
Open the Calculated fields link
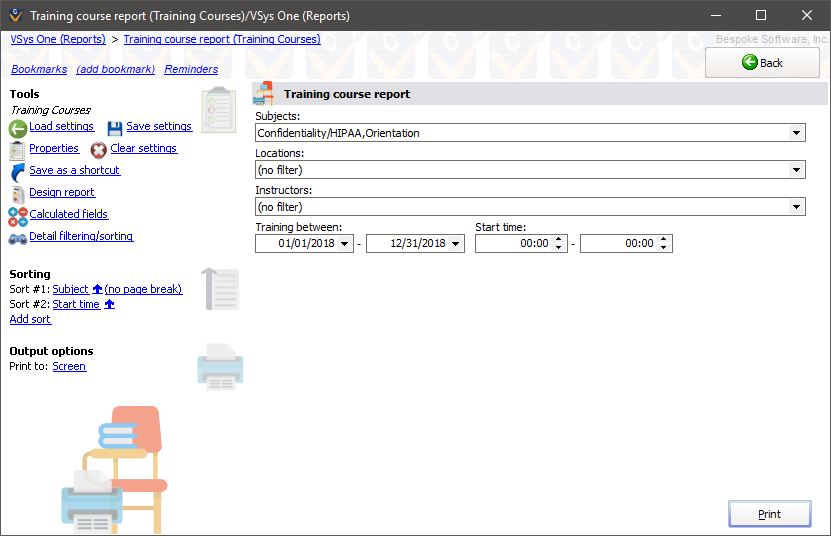pos(69,214)
